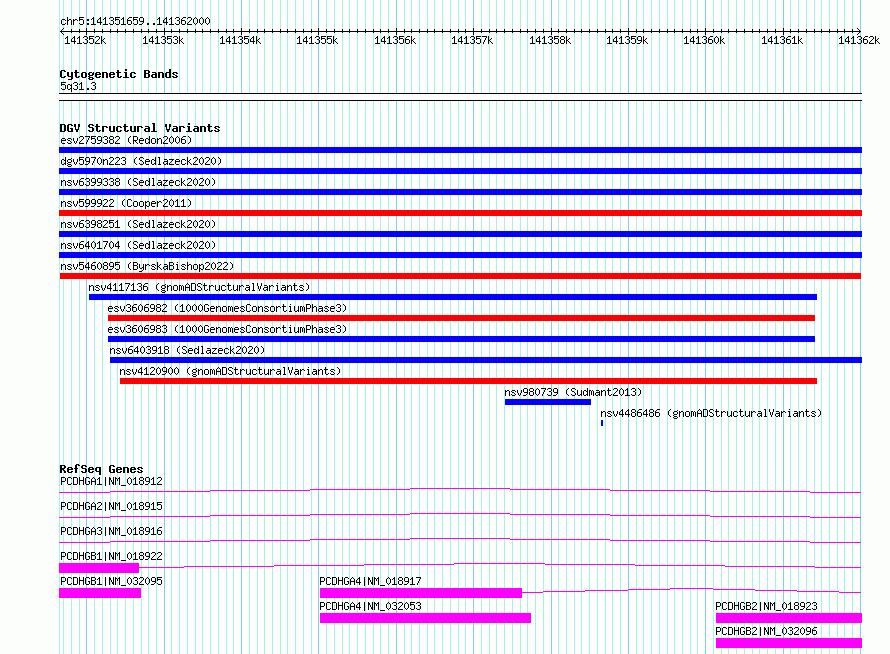Viewport: 890px width, 654px height.
Task: Click the 141353k ruler label
Action: 163,40
